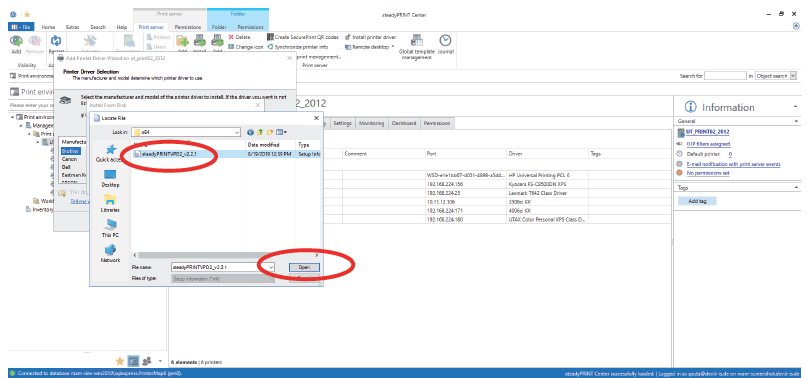The image size is (807, 378).
Task: Select Dell in manufacturer list
Action: [67, 167]
